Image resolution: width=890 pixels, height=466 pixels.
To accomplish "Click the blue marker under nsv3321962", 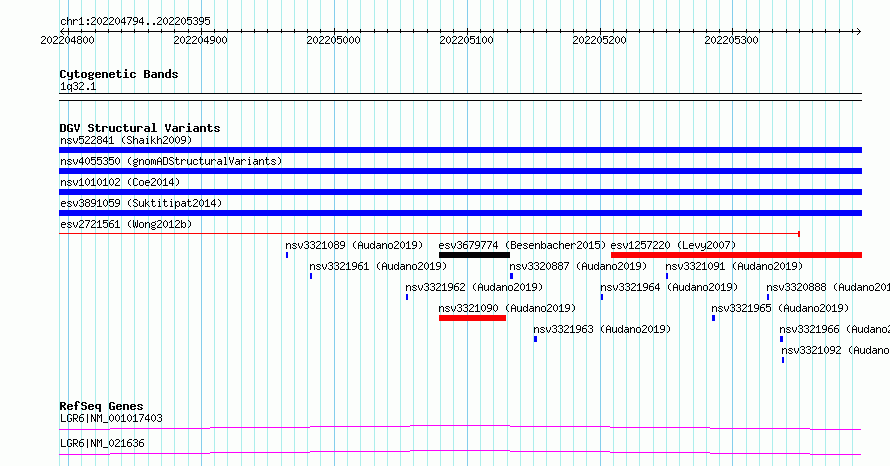I will coord(407,297).
